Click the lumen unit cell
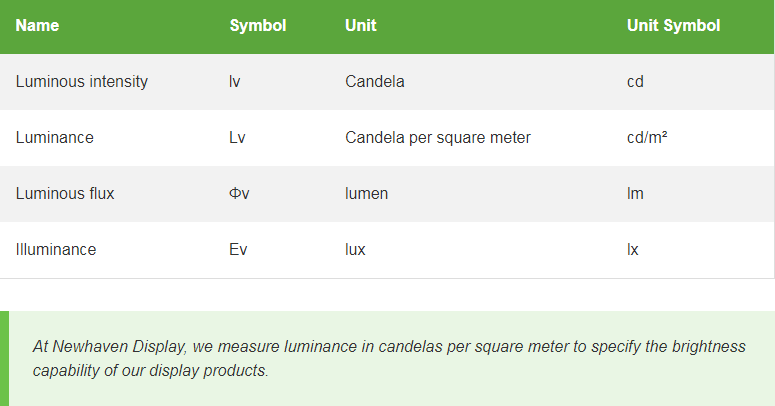The image size is (775, 406). coord(366,193)
